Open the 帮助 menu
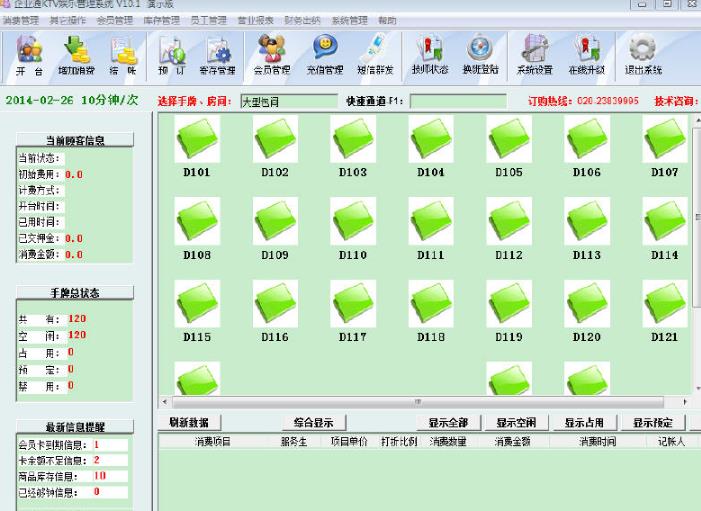Image resolution: width=701 pixels, height=511 pixels. pyautogui.click(x=387, y=21)
